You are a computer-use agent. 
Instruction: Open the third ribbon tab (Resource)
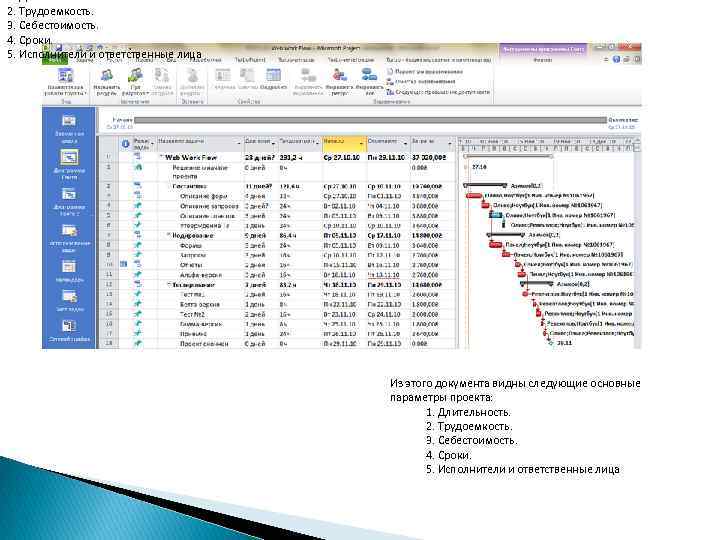[x=115, y=60]
